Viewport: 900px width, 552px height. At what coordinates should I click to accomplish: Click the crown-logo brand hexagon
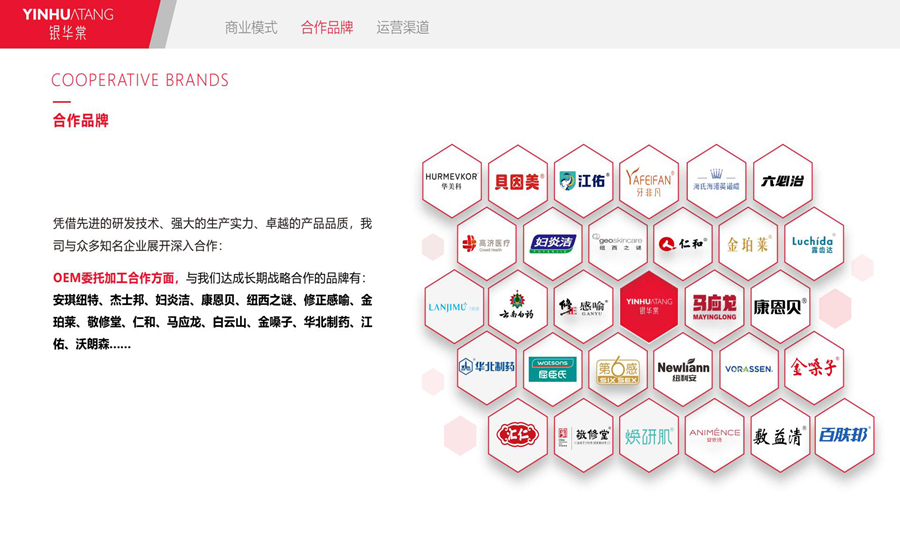(x=716, y=181)
